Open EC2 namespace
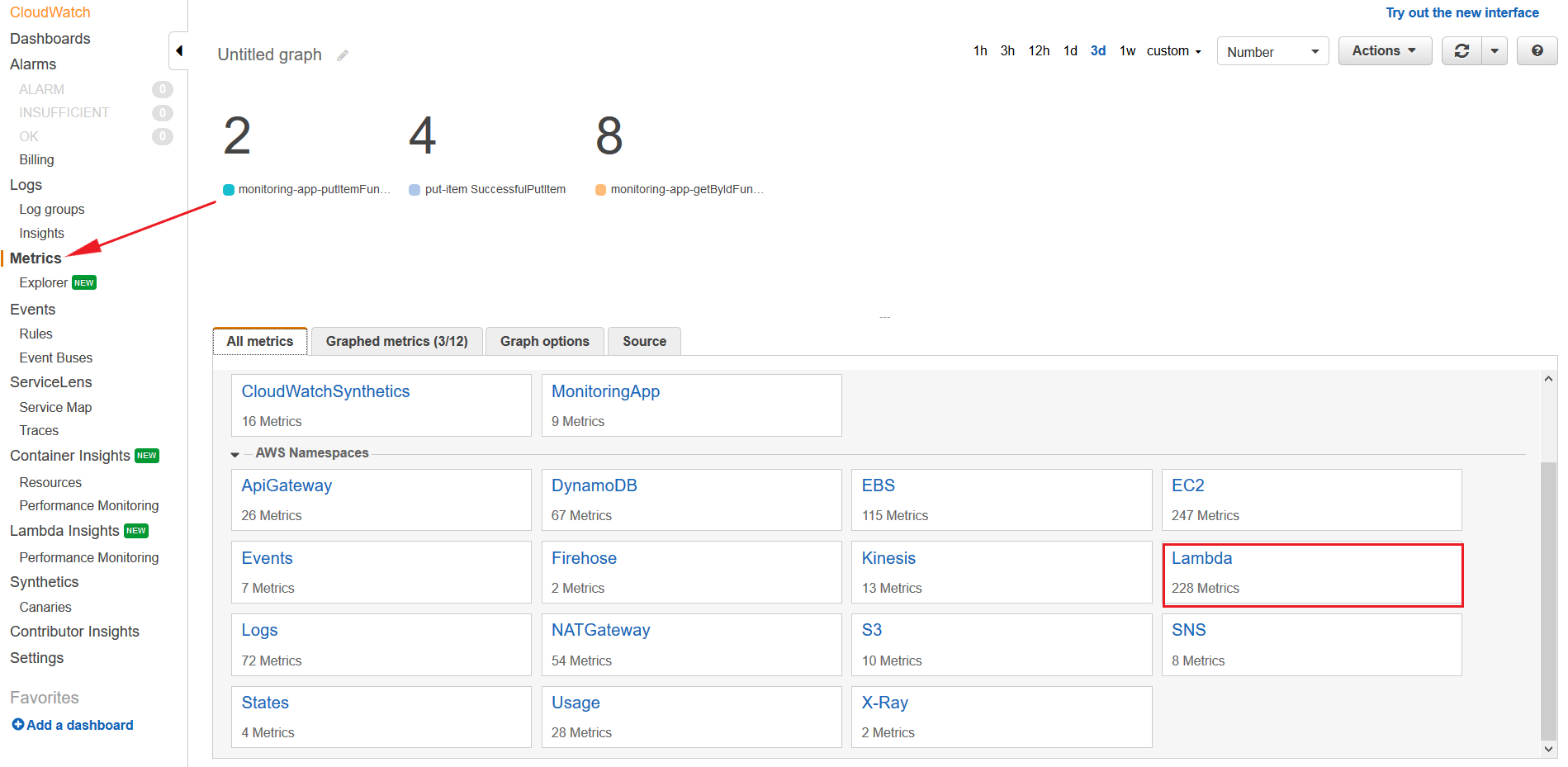 pos(1312,499)
